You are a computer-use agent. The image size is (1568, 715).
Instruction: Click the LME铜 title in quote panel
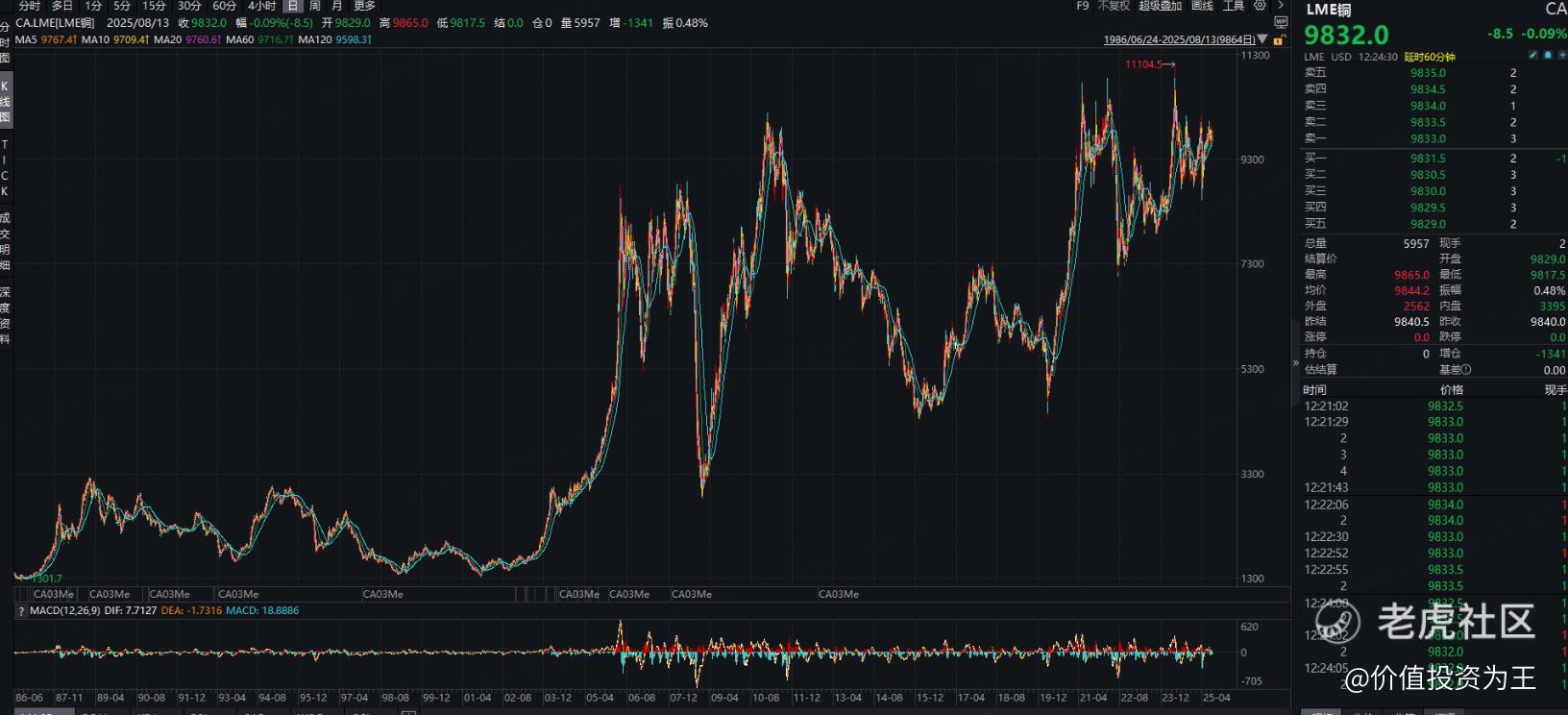(1328, 9)
